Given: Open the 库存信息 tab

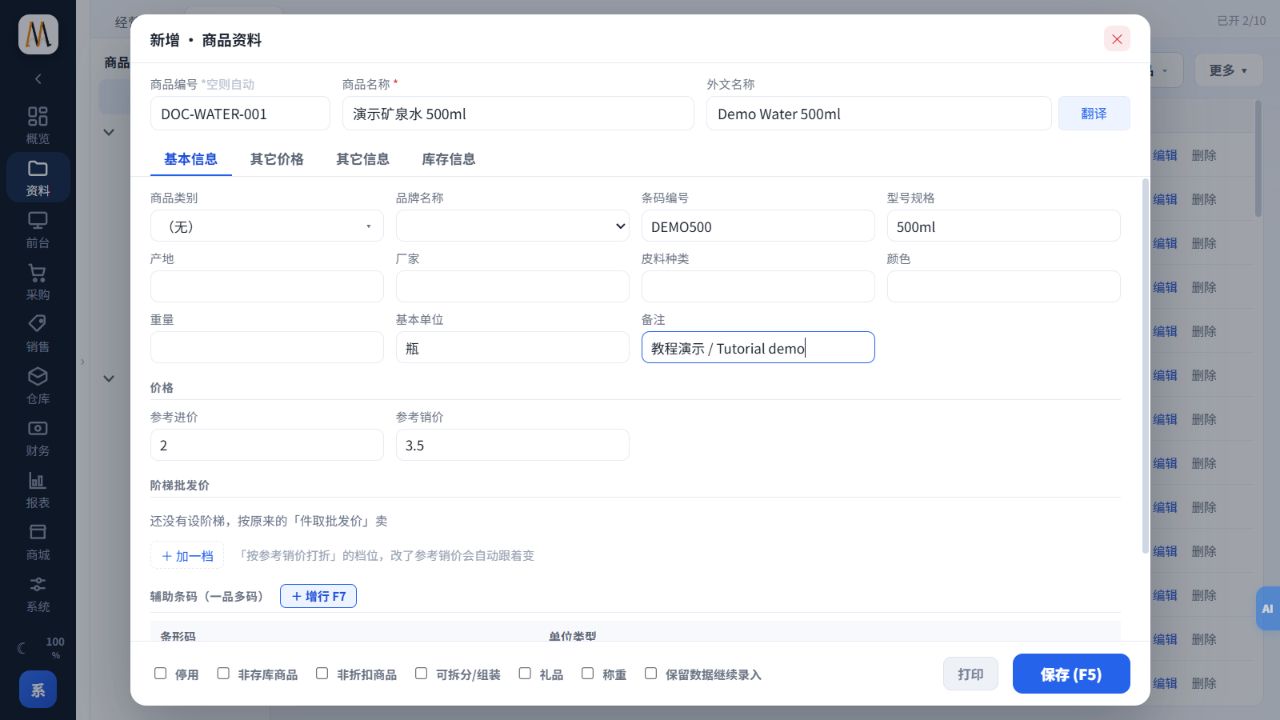Looking at the screenshot, I should pos(449,159).
